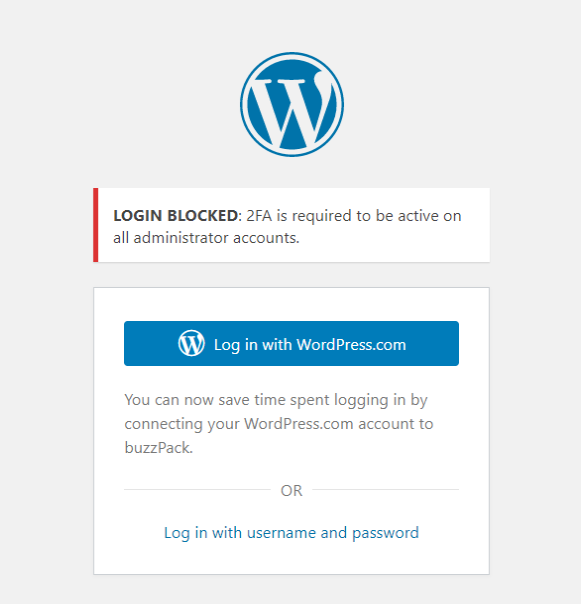Screen dimensions: 581x604
Task: Click WordPress.com word in the description paragraph
Action: pyautogui.click(x=299, y=424)
